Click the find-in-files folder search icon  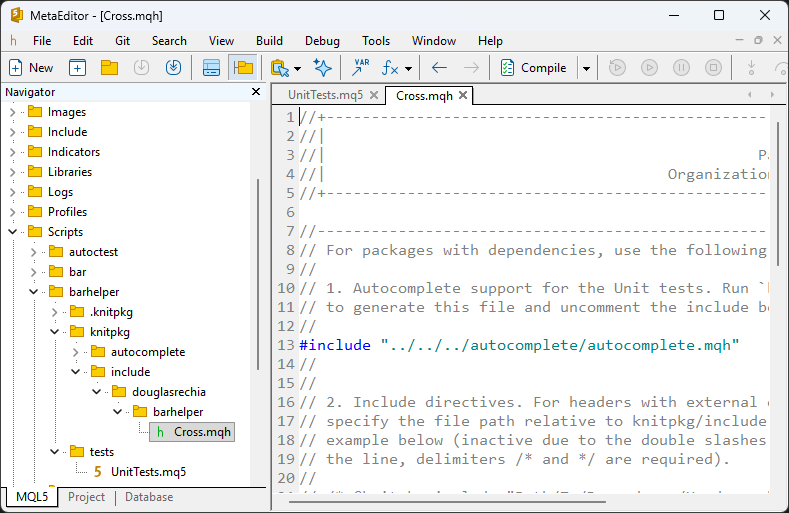(x=281, y=68)
